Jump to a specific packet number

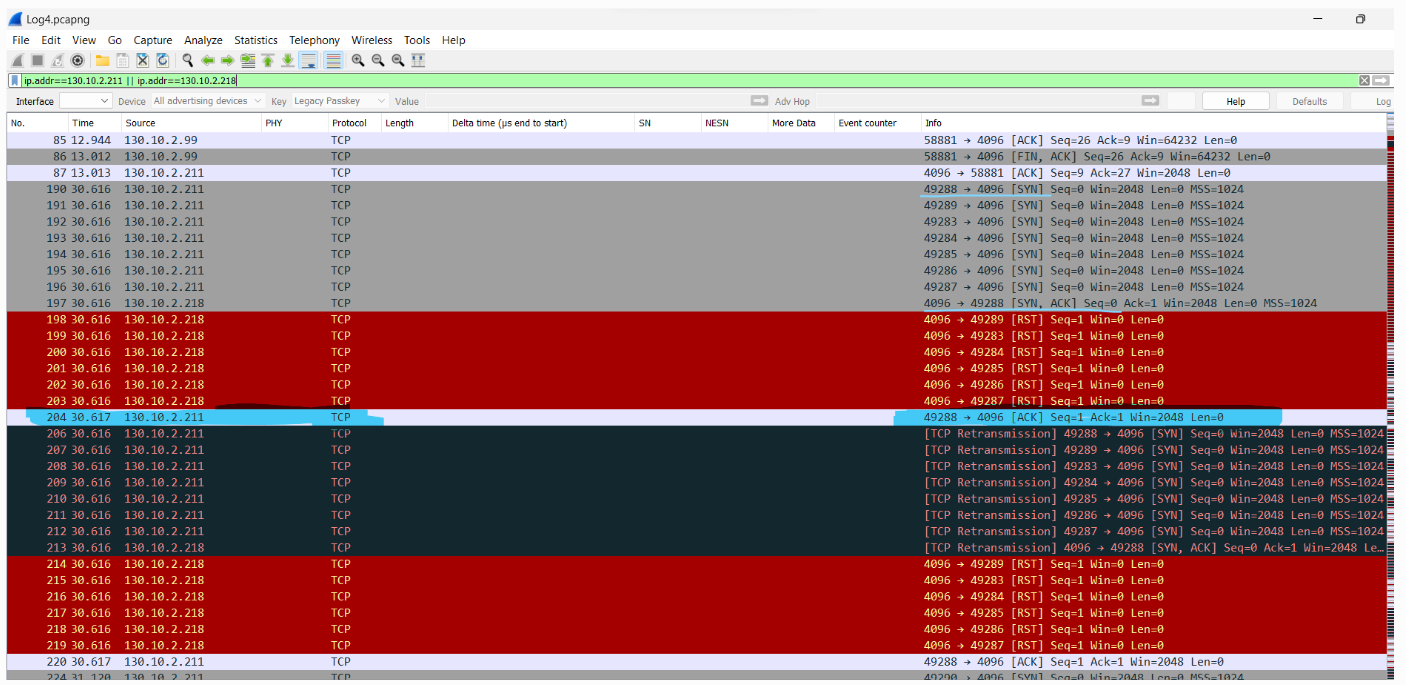pyautogui.click(x=247, y=60)
